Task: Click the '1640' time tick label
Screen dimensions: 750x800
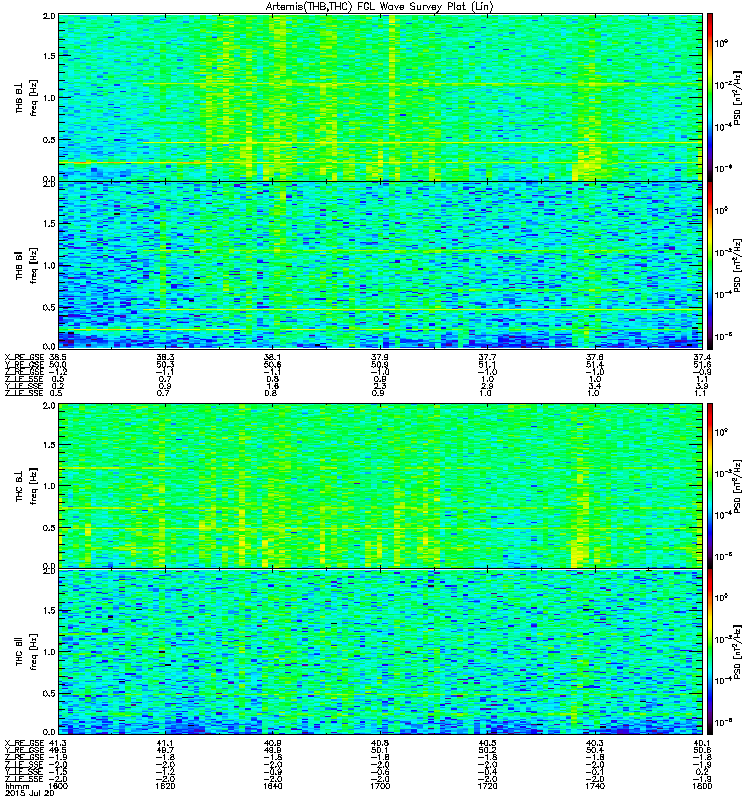Action: pyautogui.click(x=272, y=786)
